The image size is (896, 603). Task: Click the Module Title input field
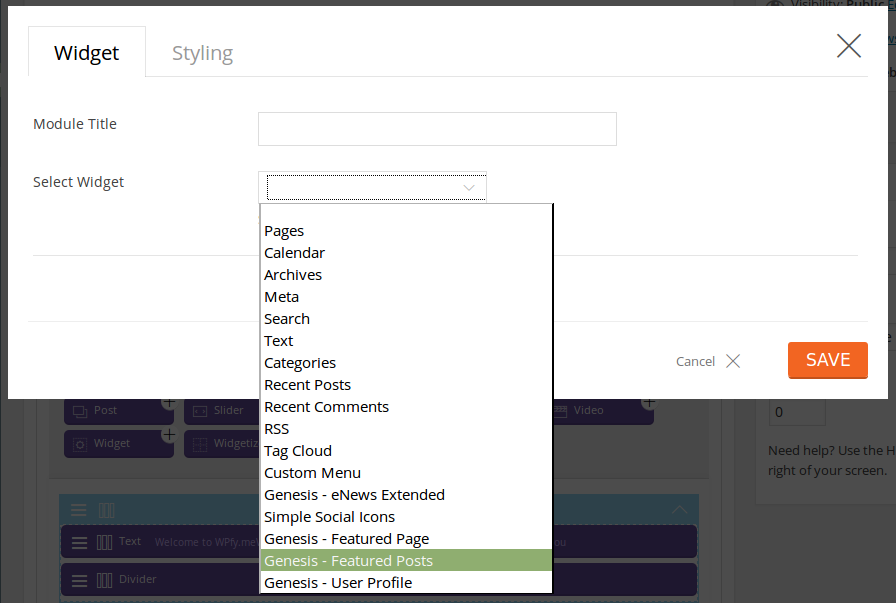pyautogui.click(x=437, y=129)
